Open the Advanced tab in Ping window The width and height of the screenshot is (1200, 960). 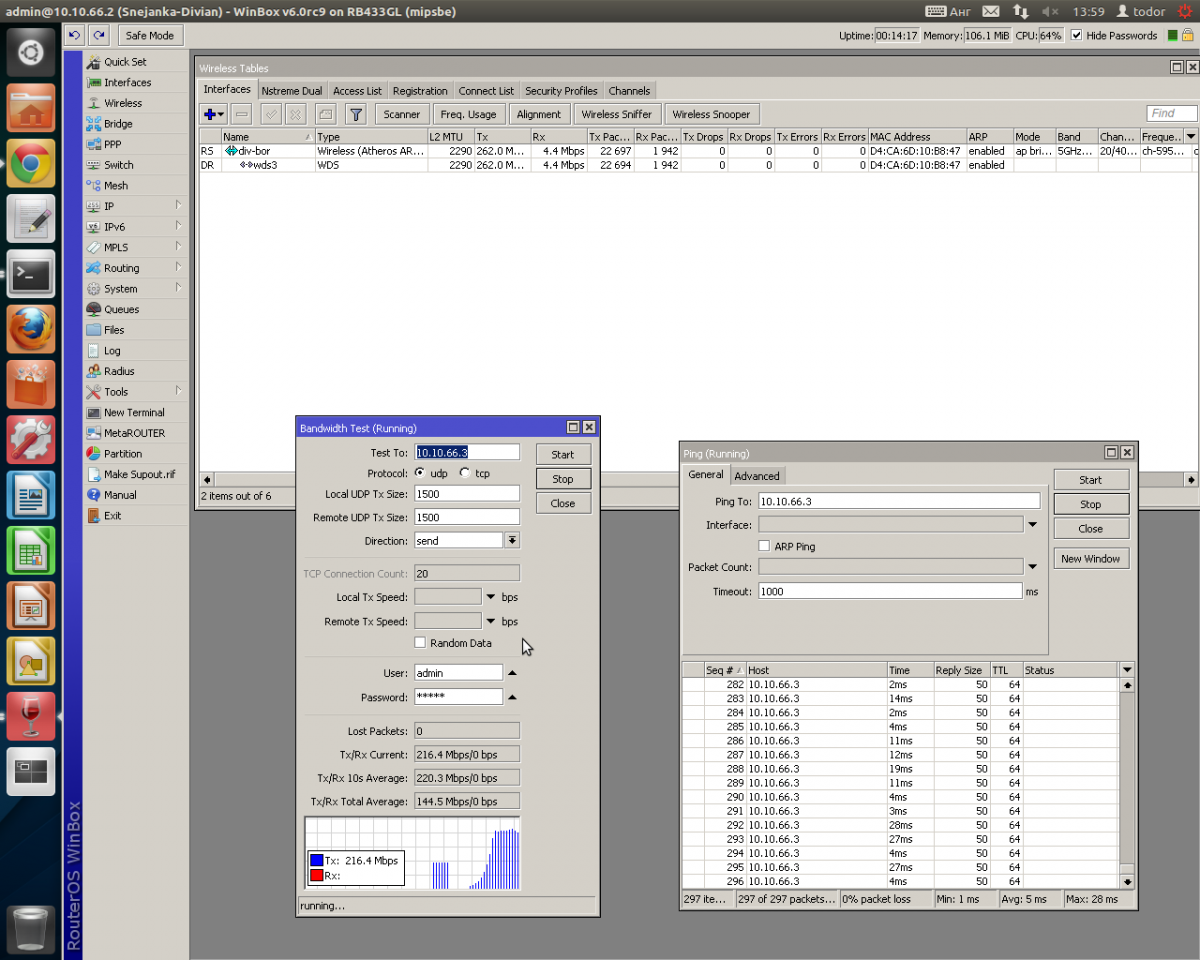click(757, 476)
